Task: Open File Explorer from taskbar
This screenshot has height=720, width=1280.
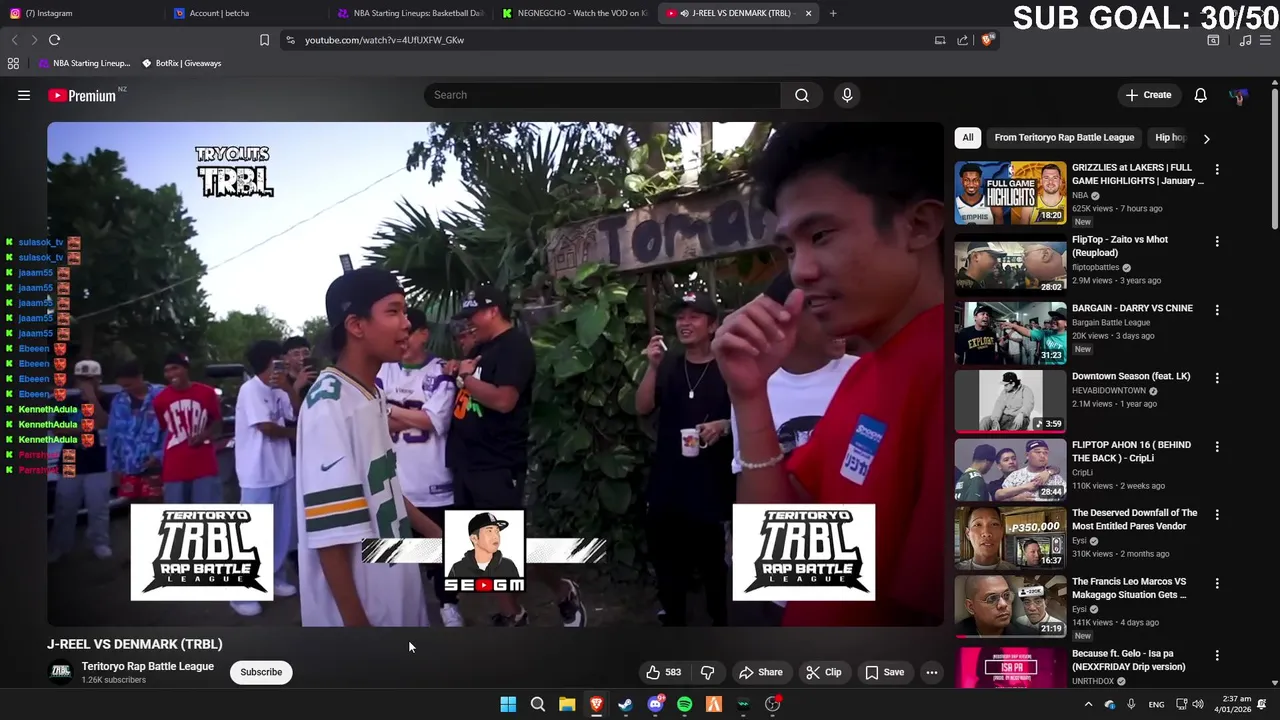Action: pyautogui.click(x=567, y=704)
